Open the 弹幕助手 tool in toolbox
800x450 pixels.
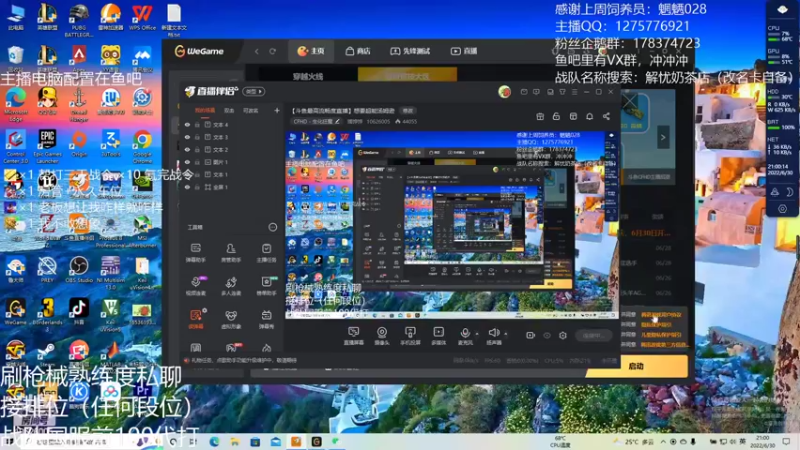tap(196, 253)
